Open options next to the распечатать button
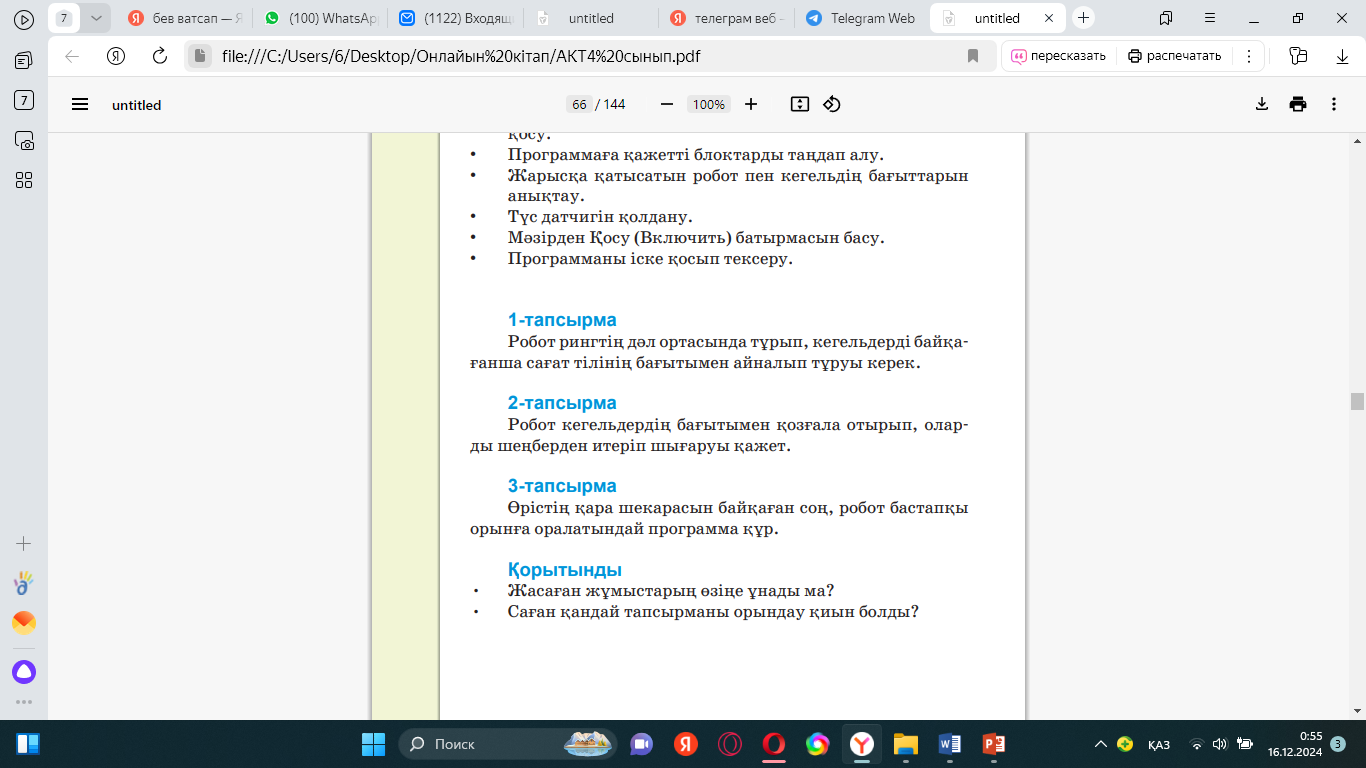Screen dimensions: 1366x768 [1249, 56]
